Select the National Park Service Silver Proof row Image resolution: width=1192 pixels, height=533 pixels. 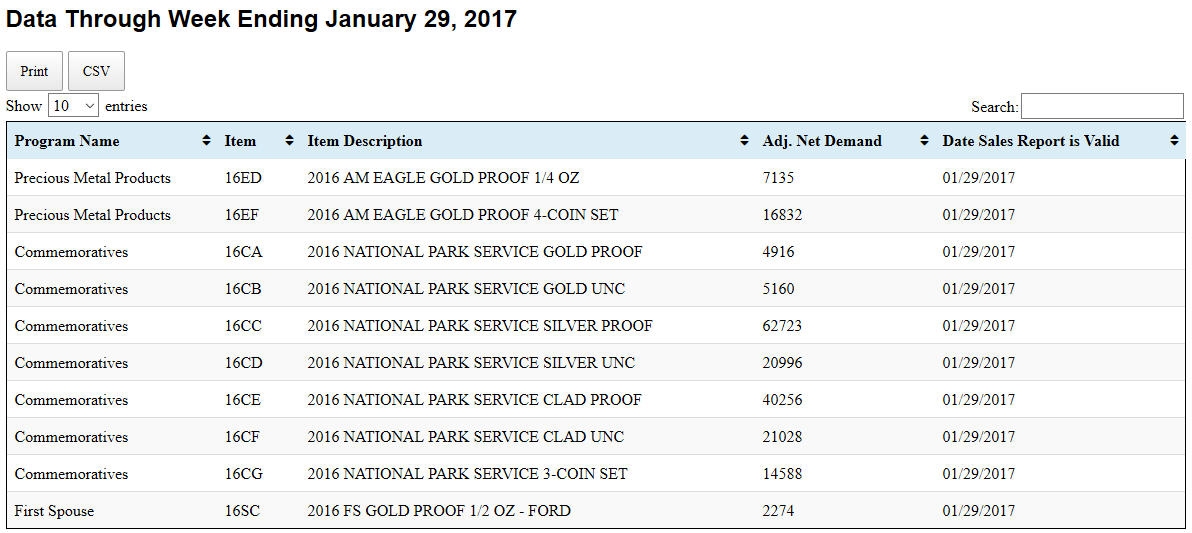coord(596,326)
